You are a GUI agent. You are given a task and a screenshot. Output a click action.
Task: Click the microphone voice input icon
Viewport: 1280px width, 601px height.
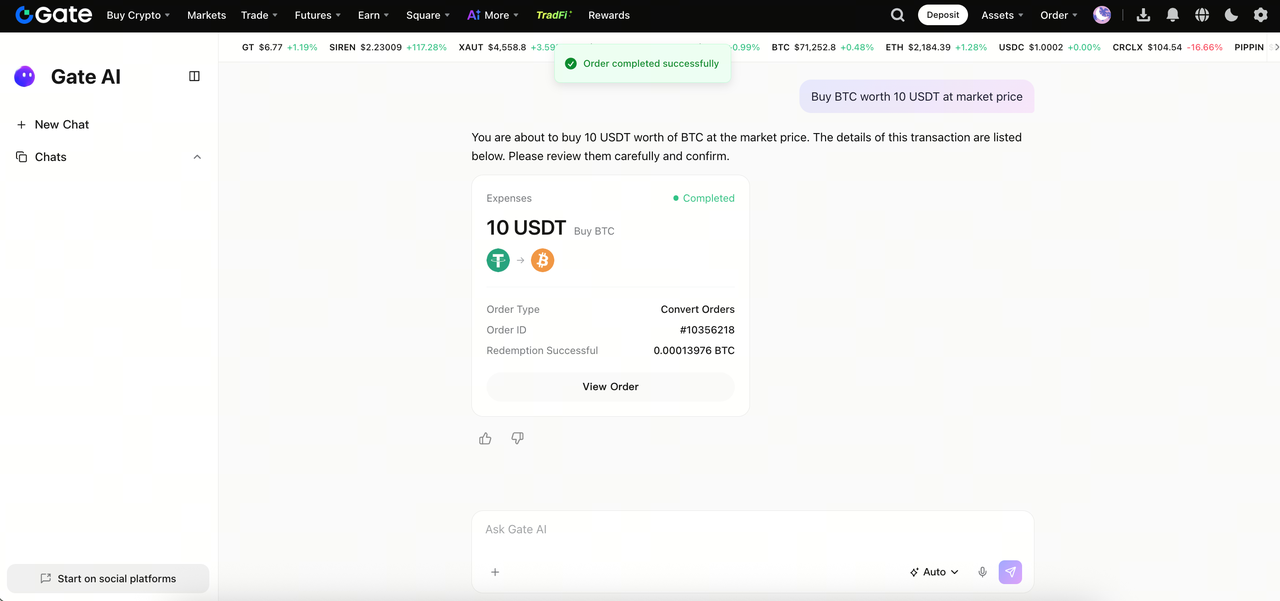pos(982,572)
